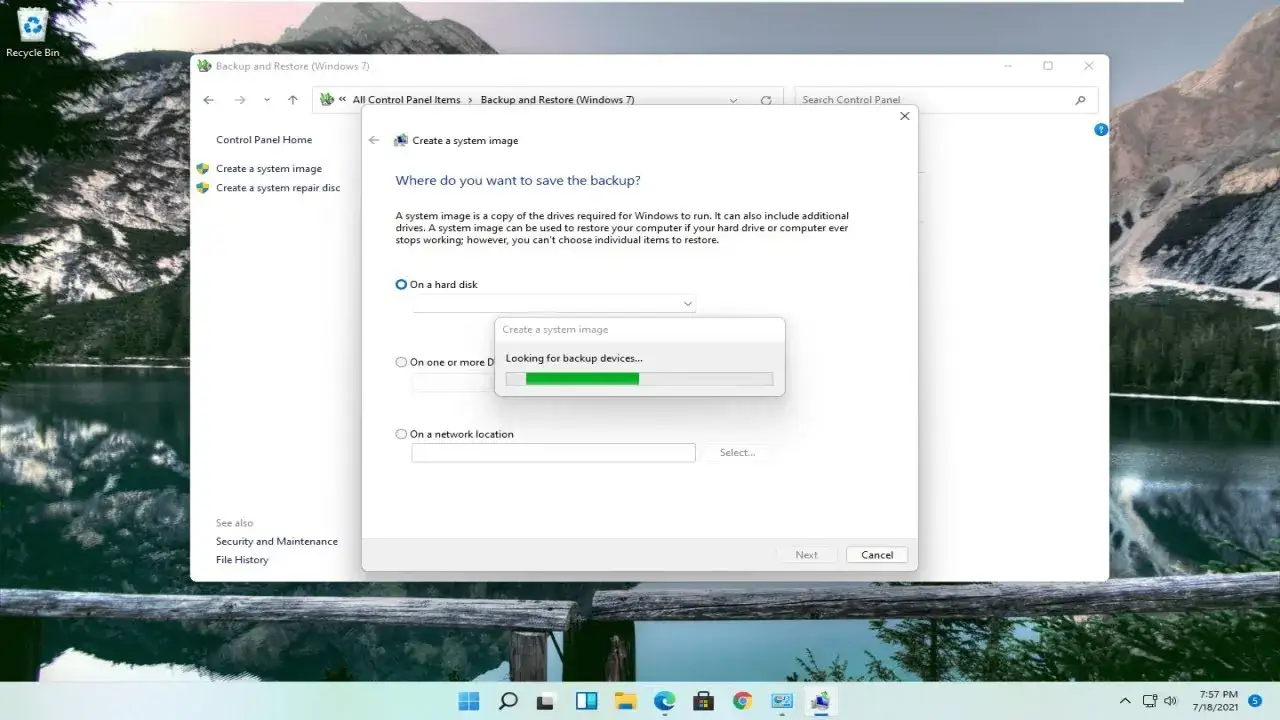The height and width of the screenshot is (720, 1280).
Task: Select On one or more DVDs option
Action: coord(401,363)
